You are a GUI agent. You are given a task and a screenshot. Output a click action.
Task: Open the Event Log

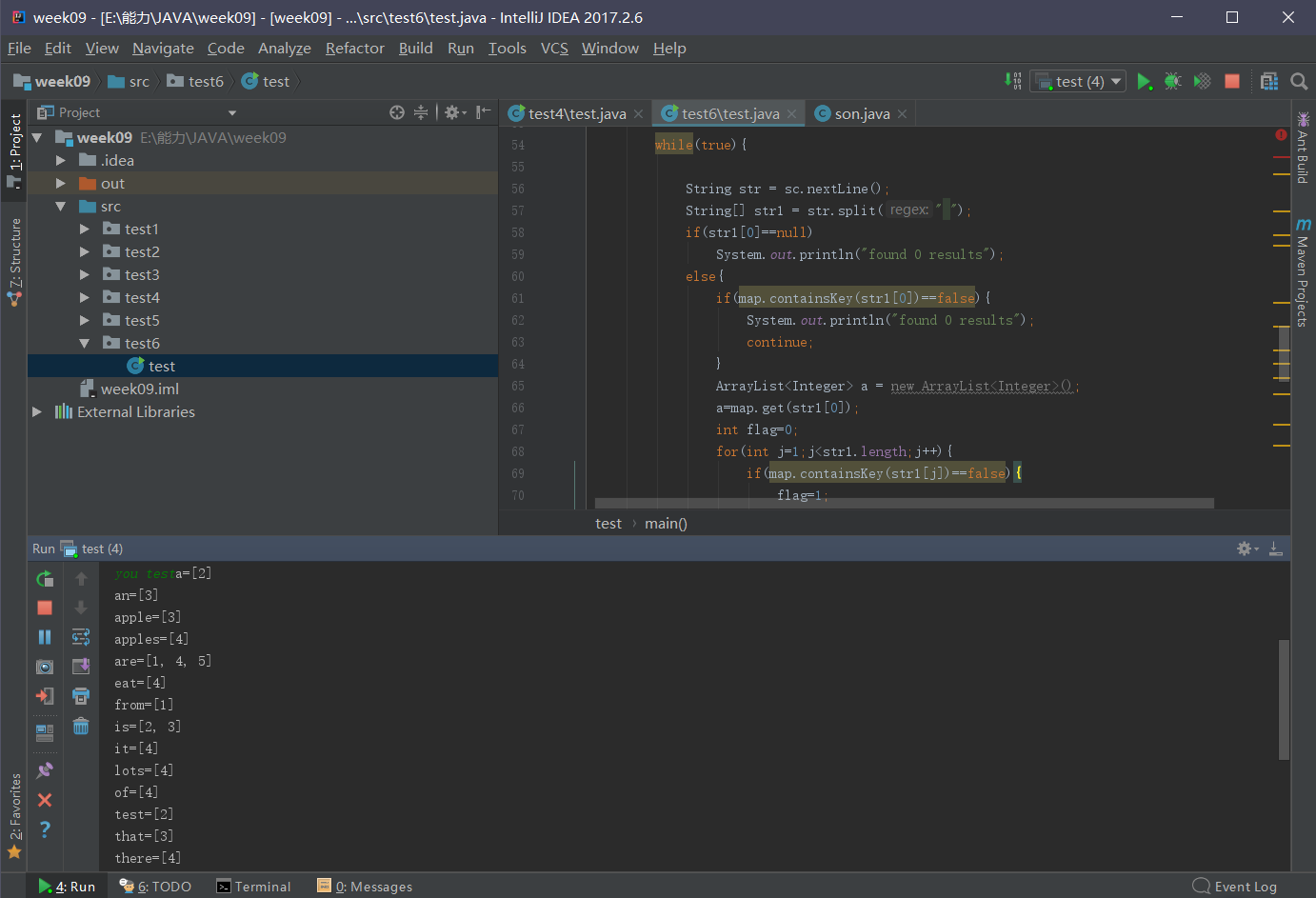[1235, 887]
